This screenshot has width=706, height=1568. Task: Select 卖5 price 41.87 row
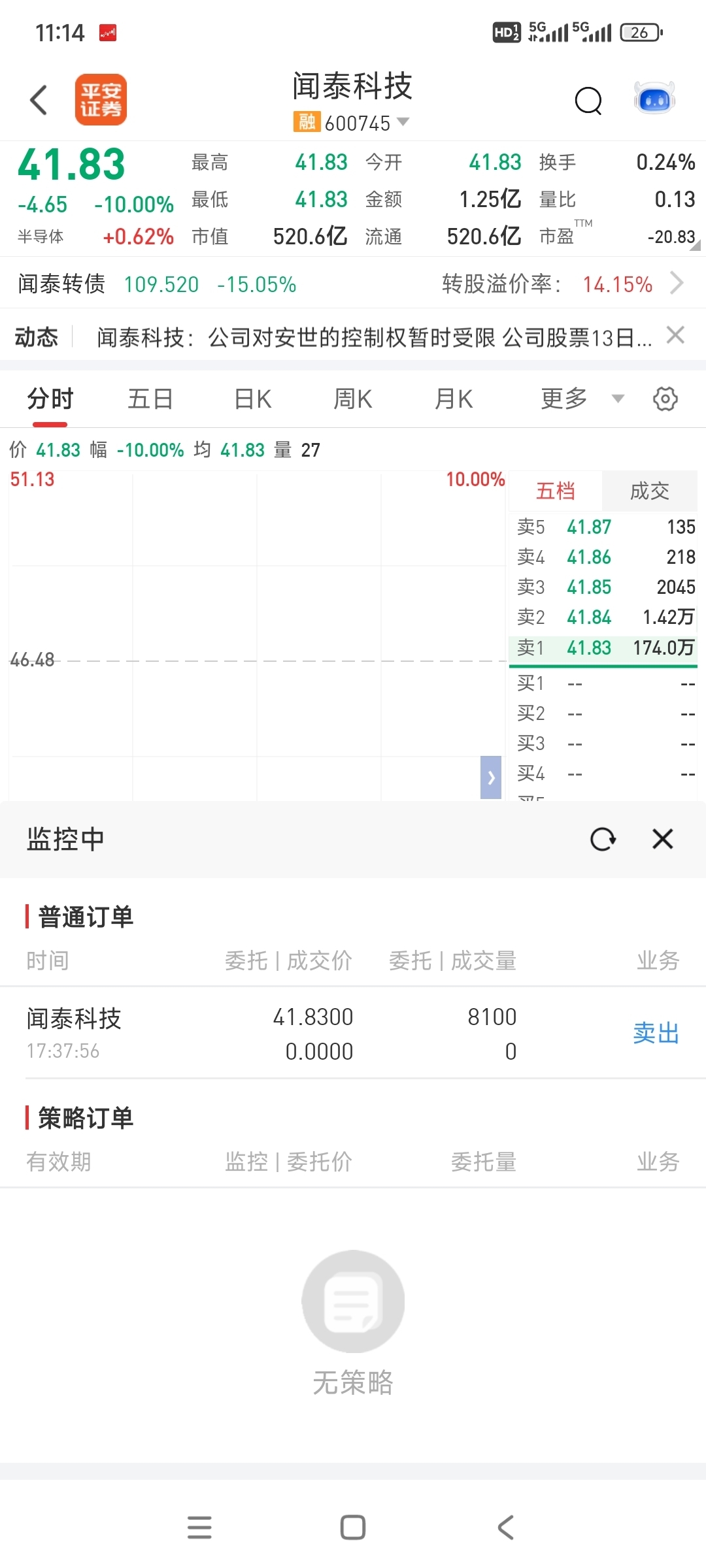(x=603, y=527)
